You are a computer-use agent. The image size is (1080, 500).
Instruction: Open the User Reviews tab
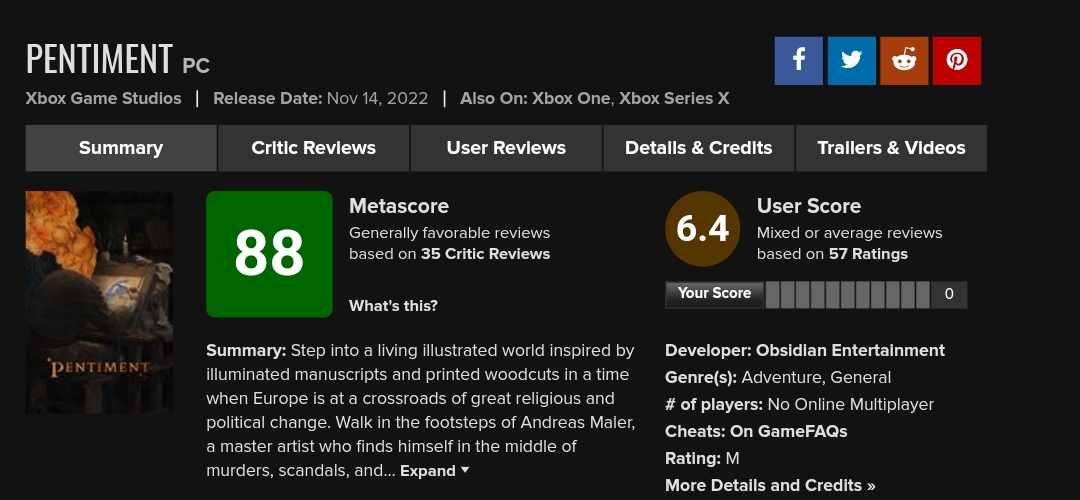click(506, 148)
